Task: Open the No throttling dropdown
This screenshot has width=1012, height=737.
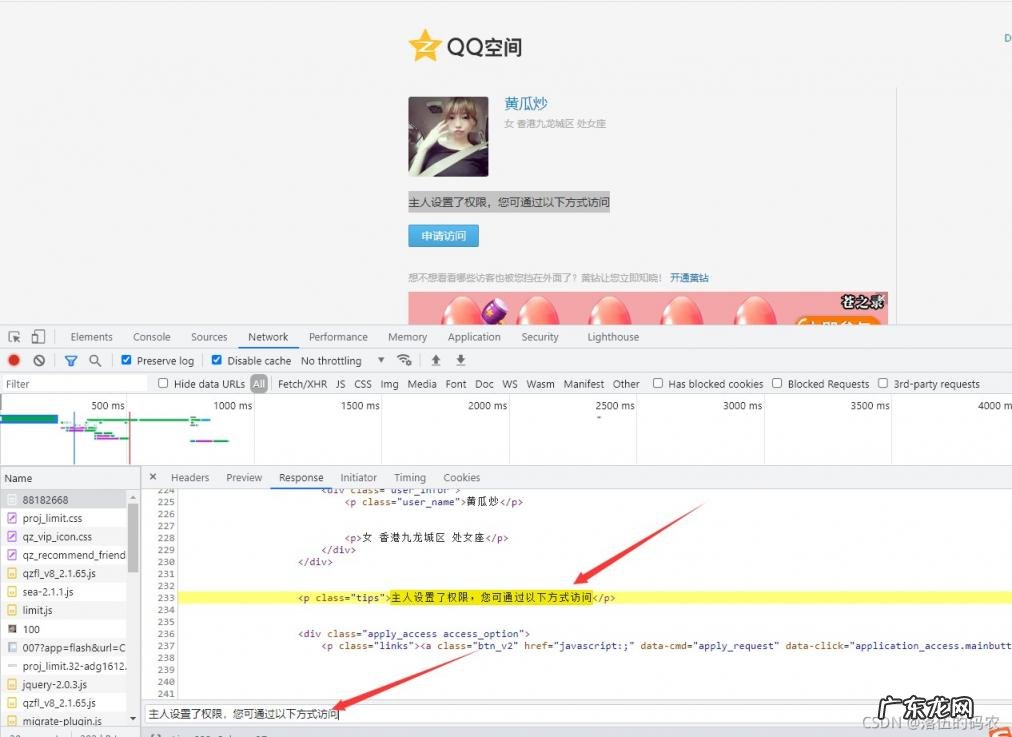Action: (x=342, y=361)
